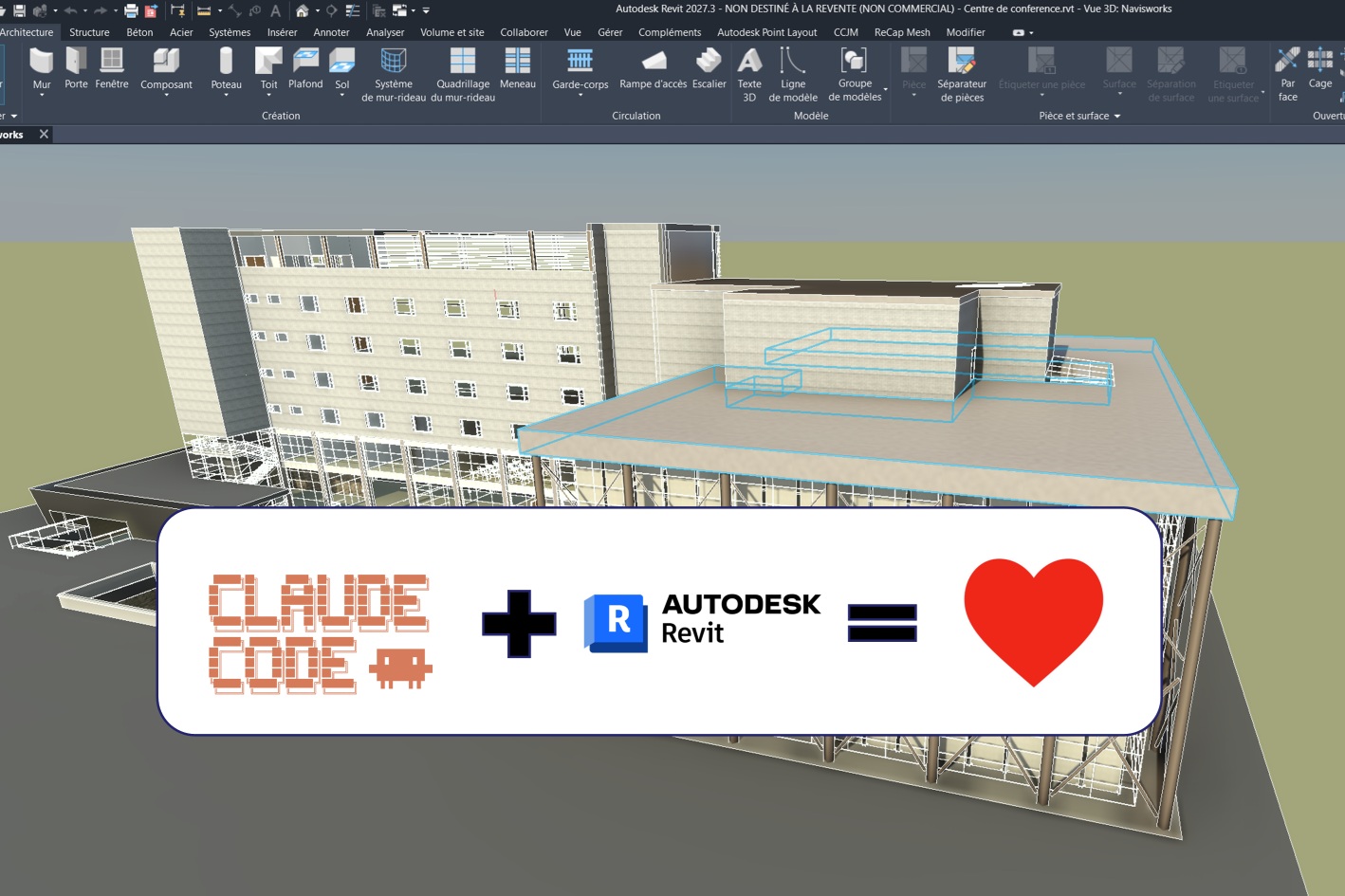Viewport: 1345px width, 896px height.
Task: Open default 3D view house icon
Action: (x=302, y=10)
